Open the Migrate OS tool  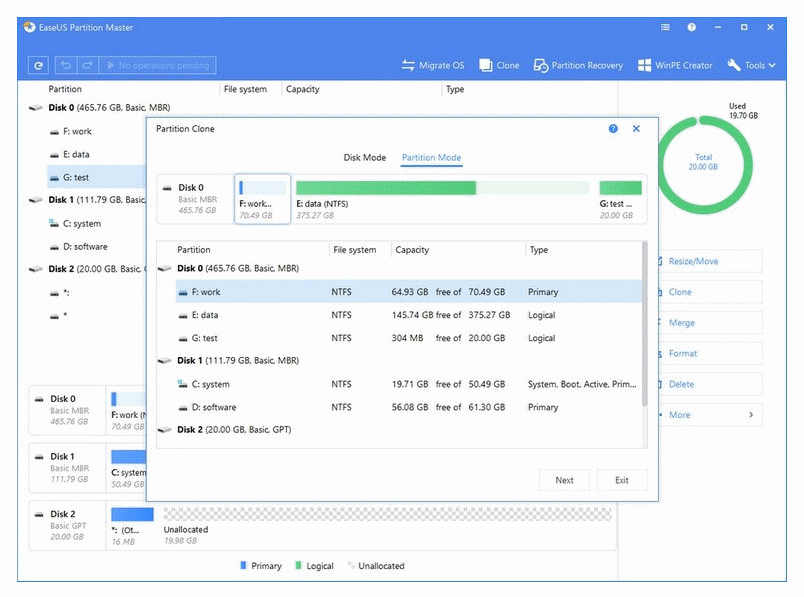[x=433, y=66]
